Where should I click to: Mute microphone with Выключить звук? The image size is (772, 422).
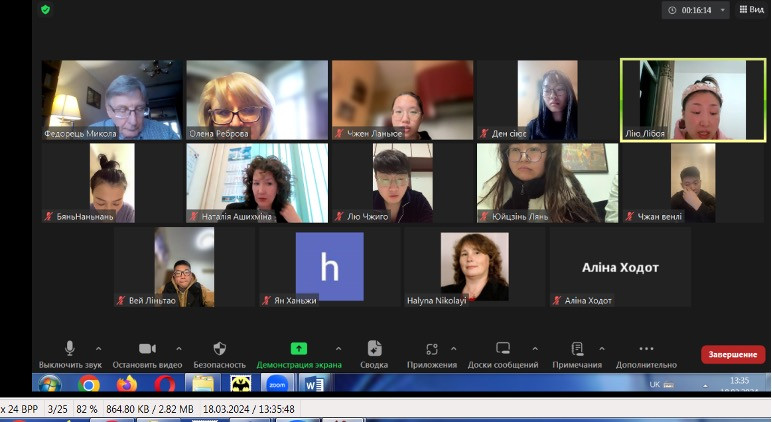(70, 354)
